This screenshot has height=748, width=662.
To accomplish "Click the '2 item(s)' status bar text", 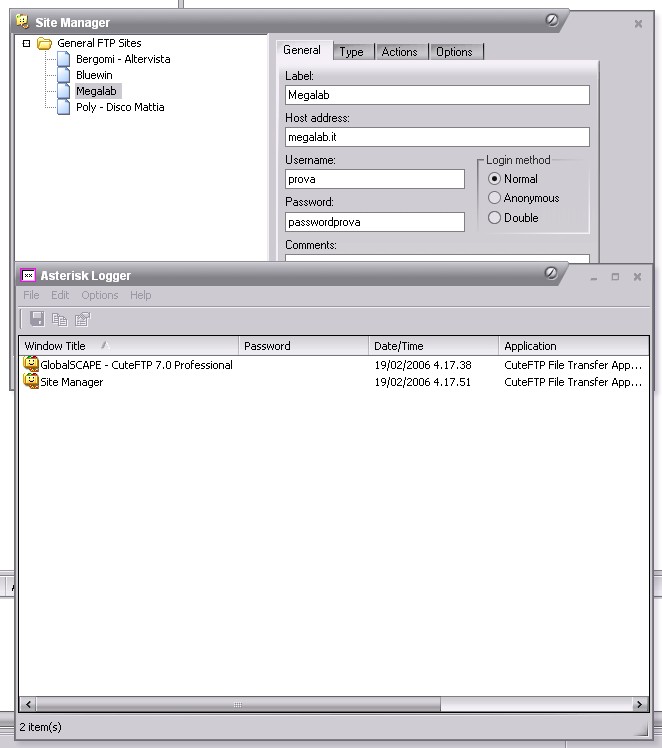I will click(x=41, y=727).
